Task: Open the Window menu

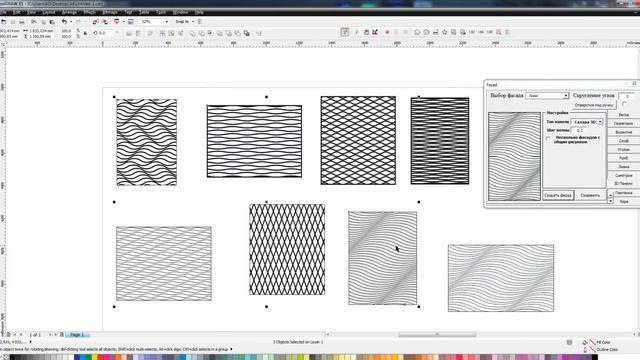Action: pyautogui.click(x=180, y=12)
